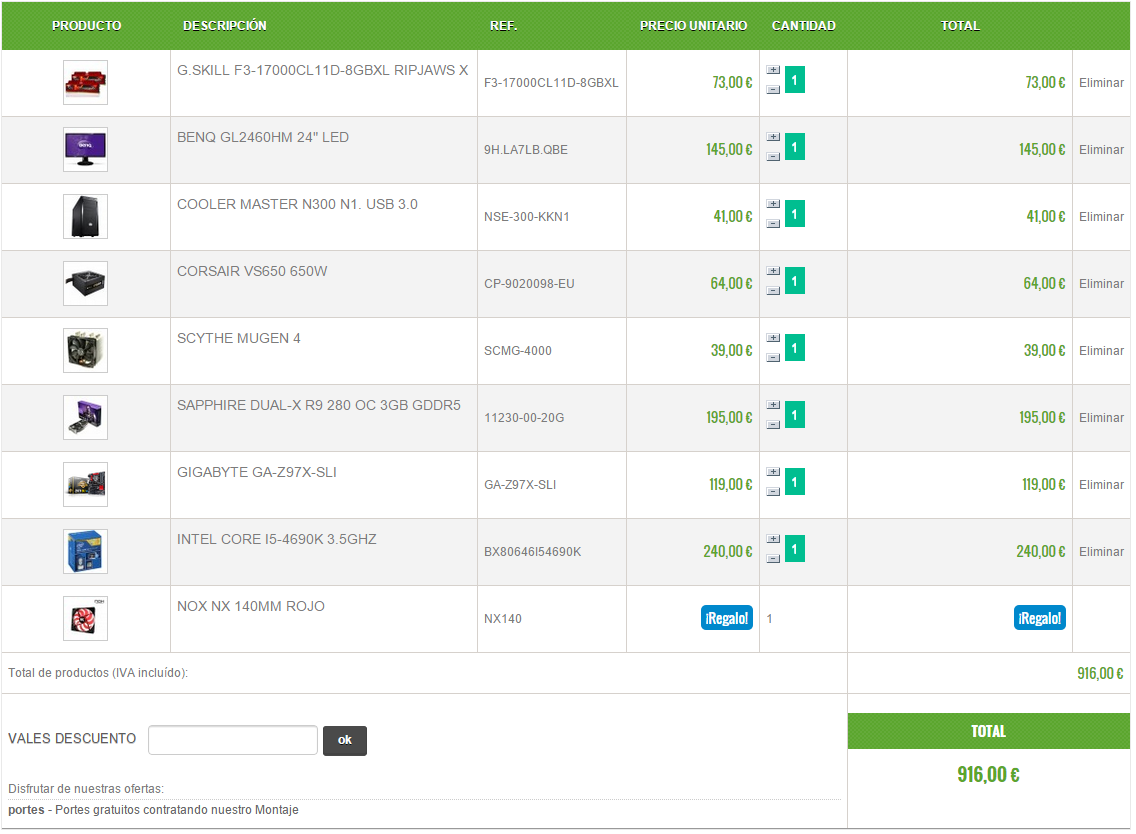Increase quantity of Intel Core i5-4690K

click(x=773, y=539)
